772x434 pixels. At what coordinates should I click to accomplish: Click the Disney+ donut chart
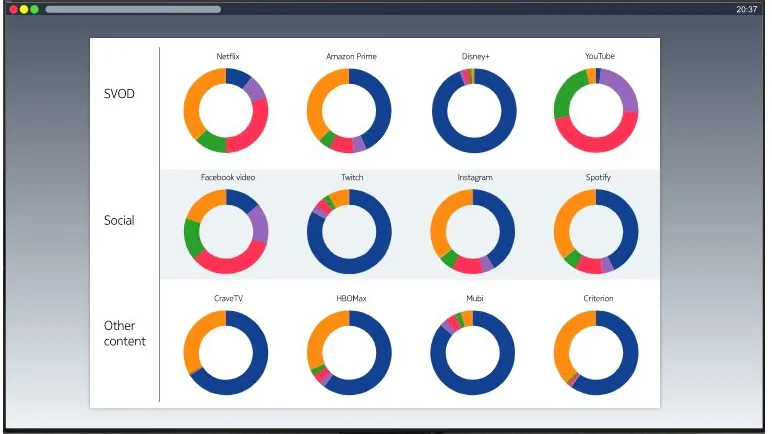click(474, 110)
